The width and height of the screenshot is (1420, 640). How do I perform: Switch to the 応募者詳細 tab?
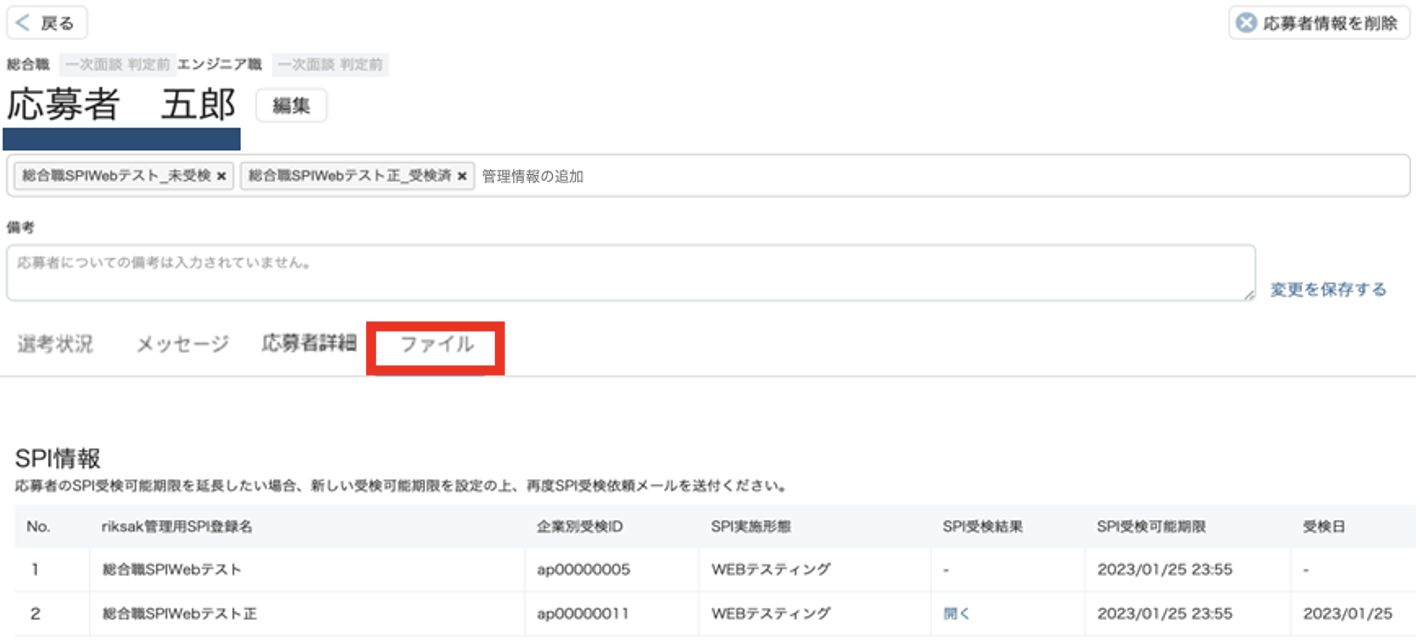[x=309, y=344]
